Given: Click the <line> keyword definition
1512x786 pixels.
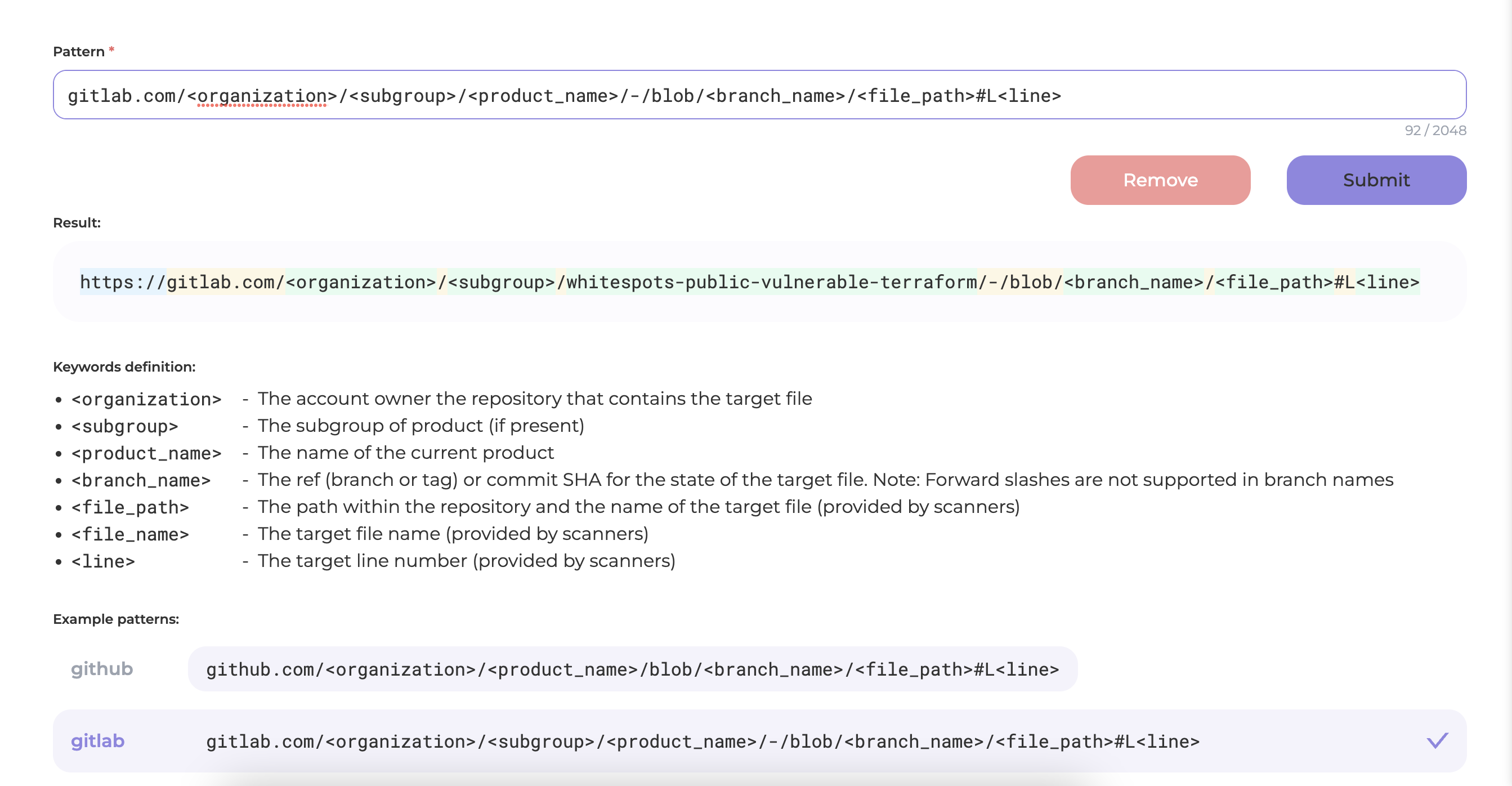Looking at the screenshot, I should (102, 561).
